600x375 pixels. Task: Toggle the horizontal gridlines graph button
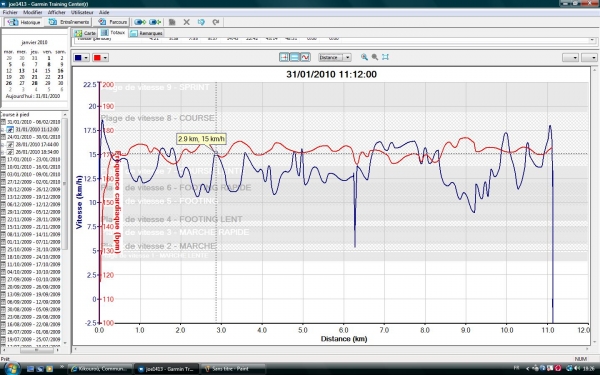click(x=295, y=57)
